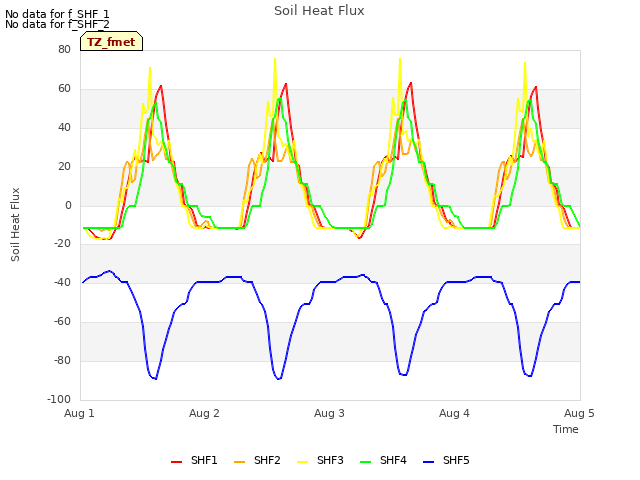Click the Aug 5 x-axis tick label
The image size is (640, 480).
(579, 413)
